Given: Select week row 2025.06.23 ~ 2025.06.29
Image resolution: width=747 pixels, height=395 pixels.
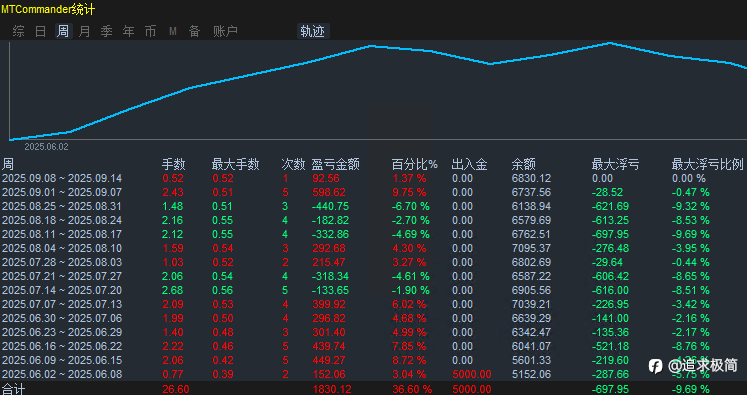Looking at the screenshot, I should coord(374,332).
